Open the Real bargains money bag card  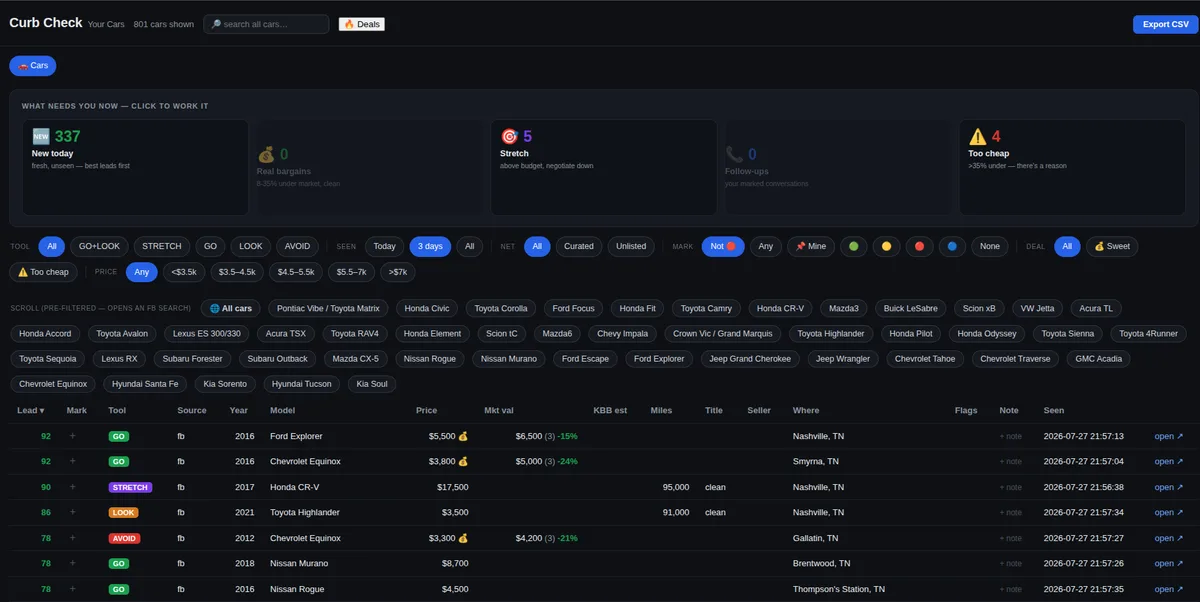pos(369,167)
